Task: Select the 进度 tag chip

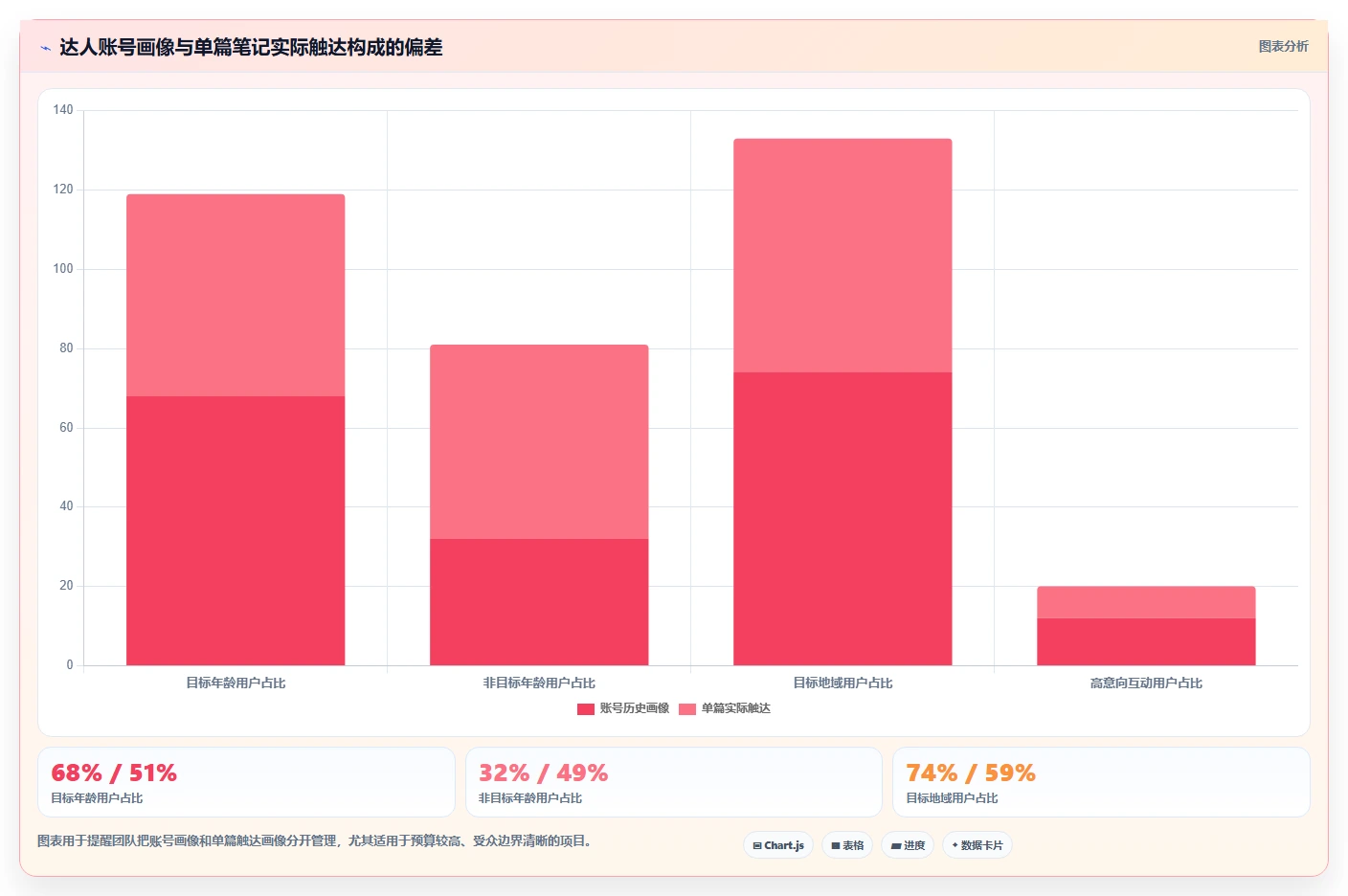Action: [908, 845]
